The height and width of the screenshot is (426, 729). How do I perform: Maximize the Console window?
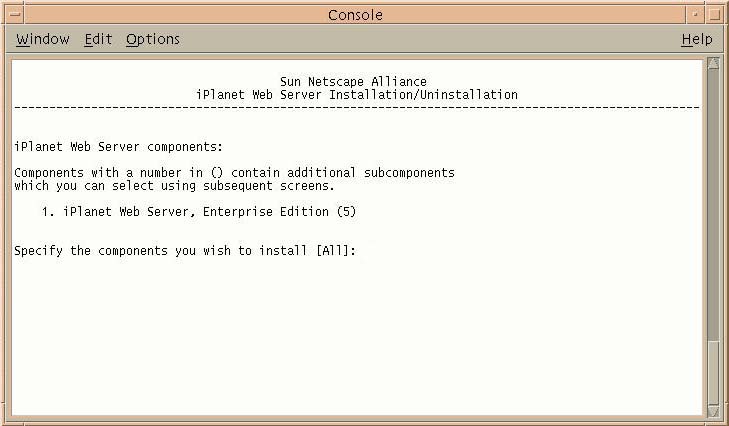click(x=714, y=14)
